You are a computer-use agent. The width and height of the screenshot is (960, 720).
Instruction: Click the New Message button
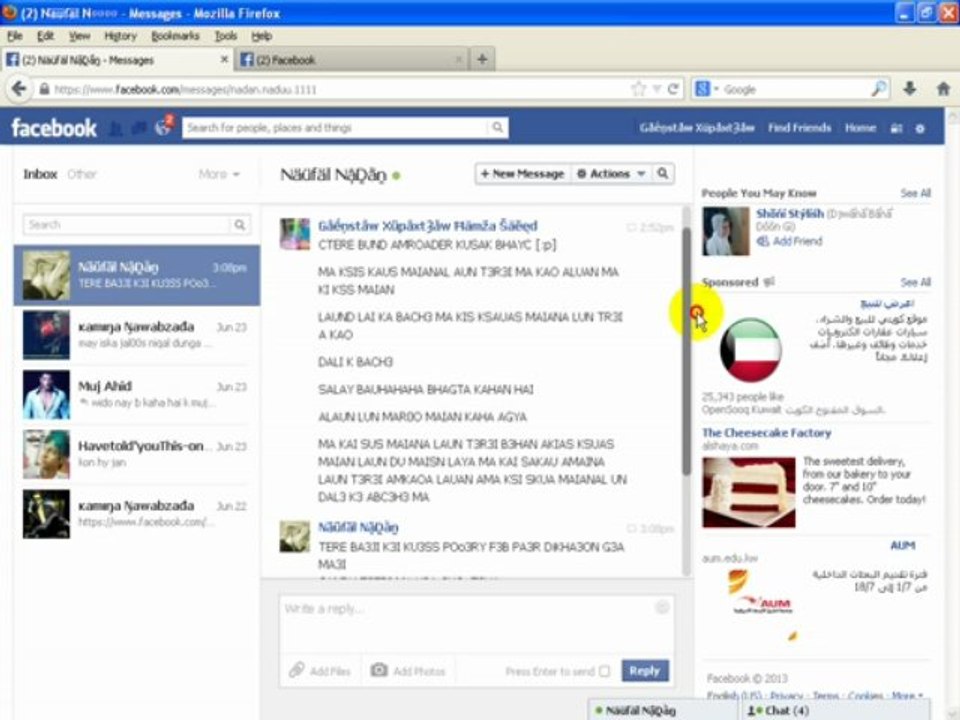coord(523,174)
